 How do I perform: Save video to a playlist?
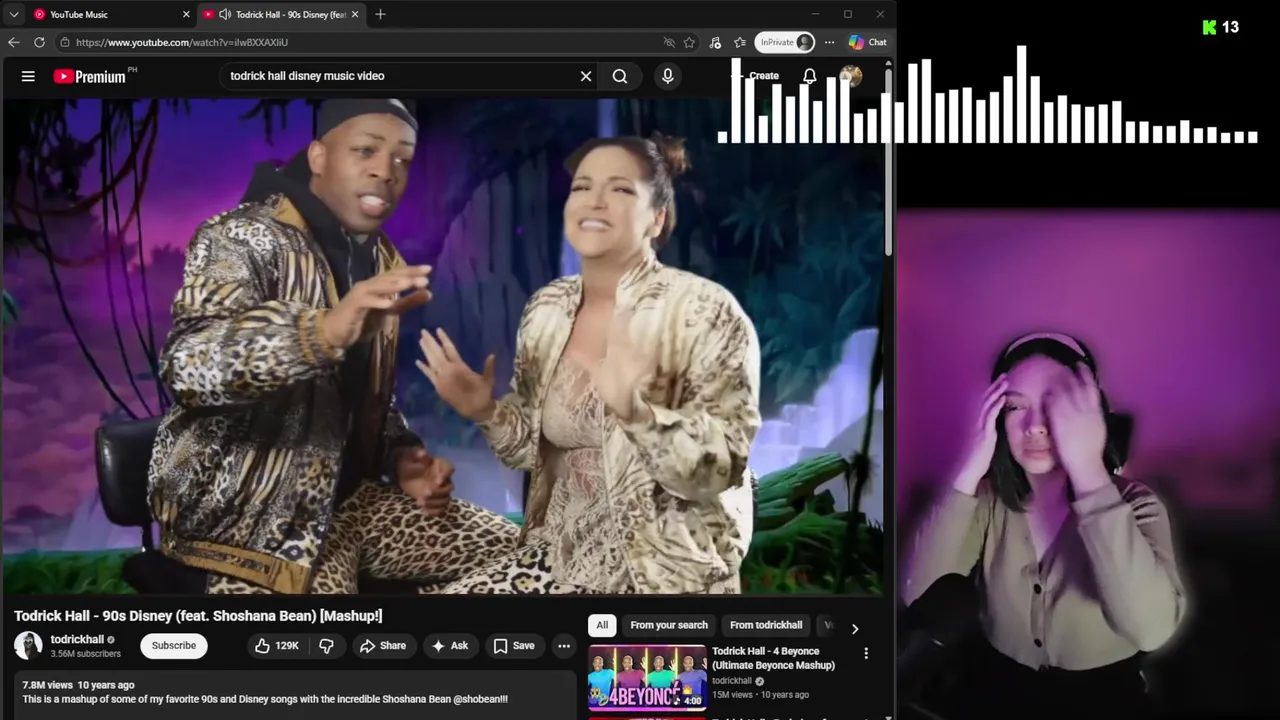(514, 646)
